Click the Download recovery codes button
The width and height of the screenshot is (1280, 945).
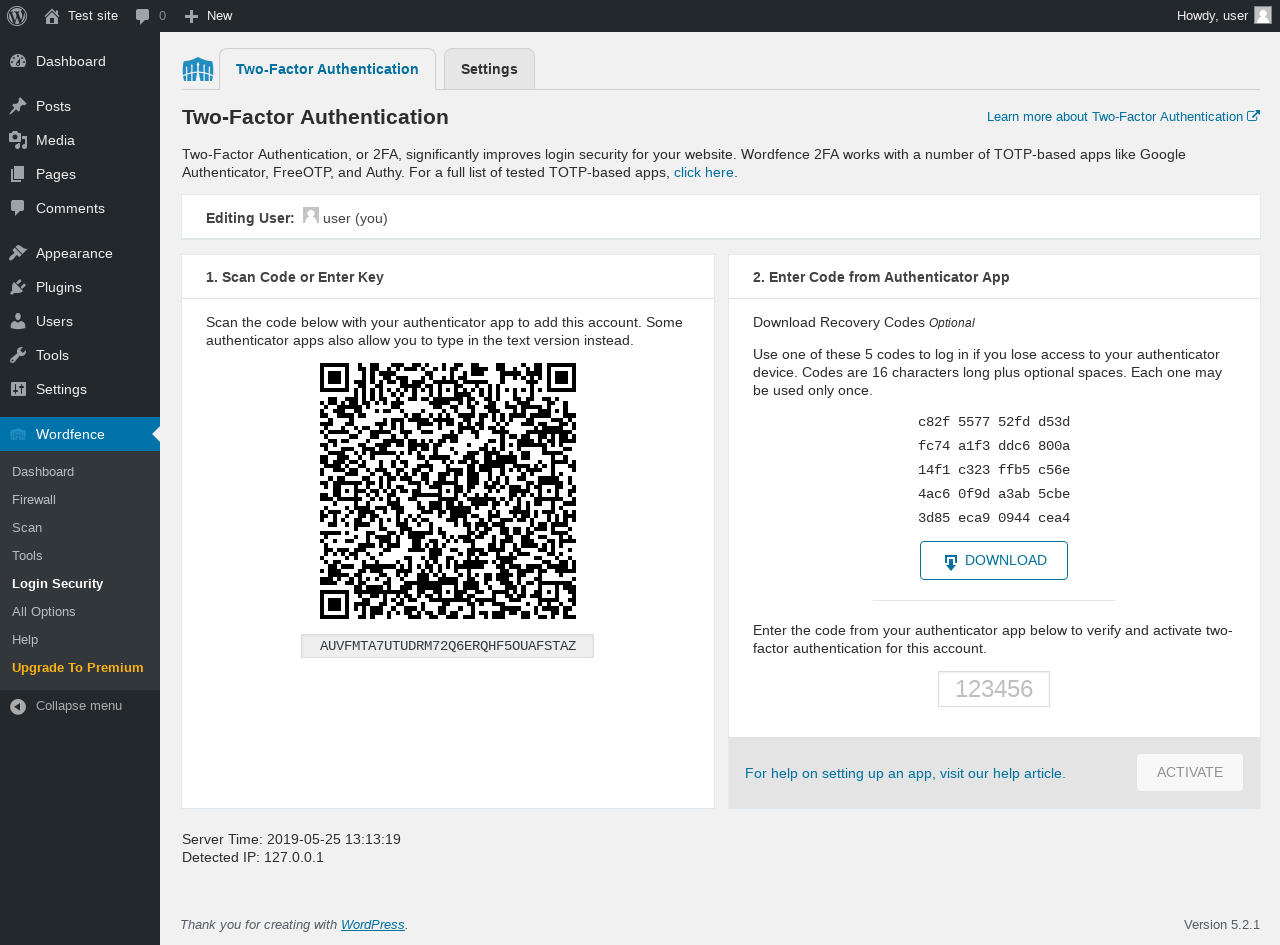coord(994,560)
